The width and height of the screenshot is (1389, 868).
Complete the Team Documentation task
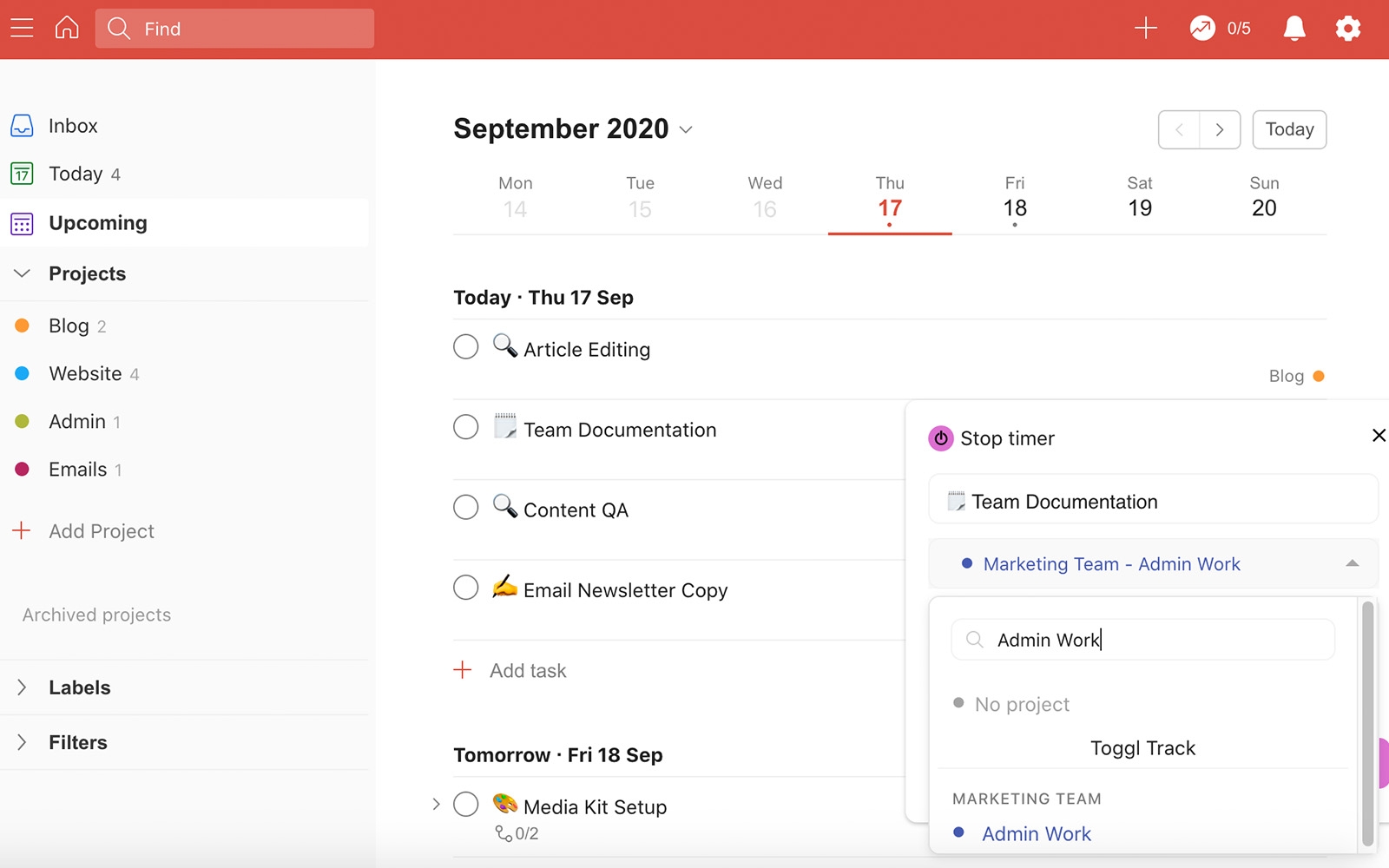coord(466,426)
